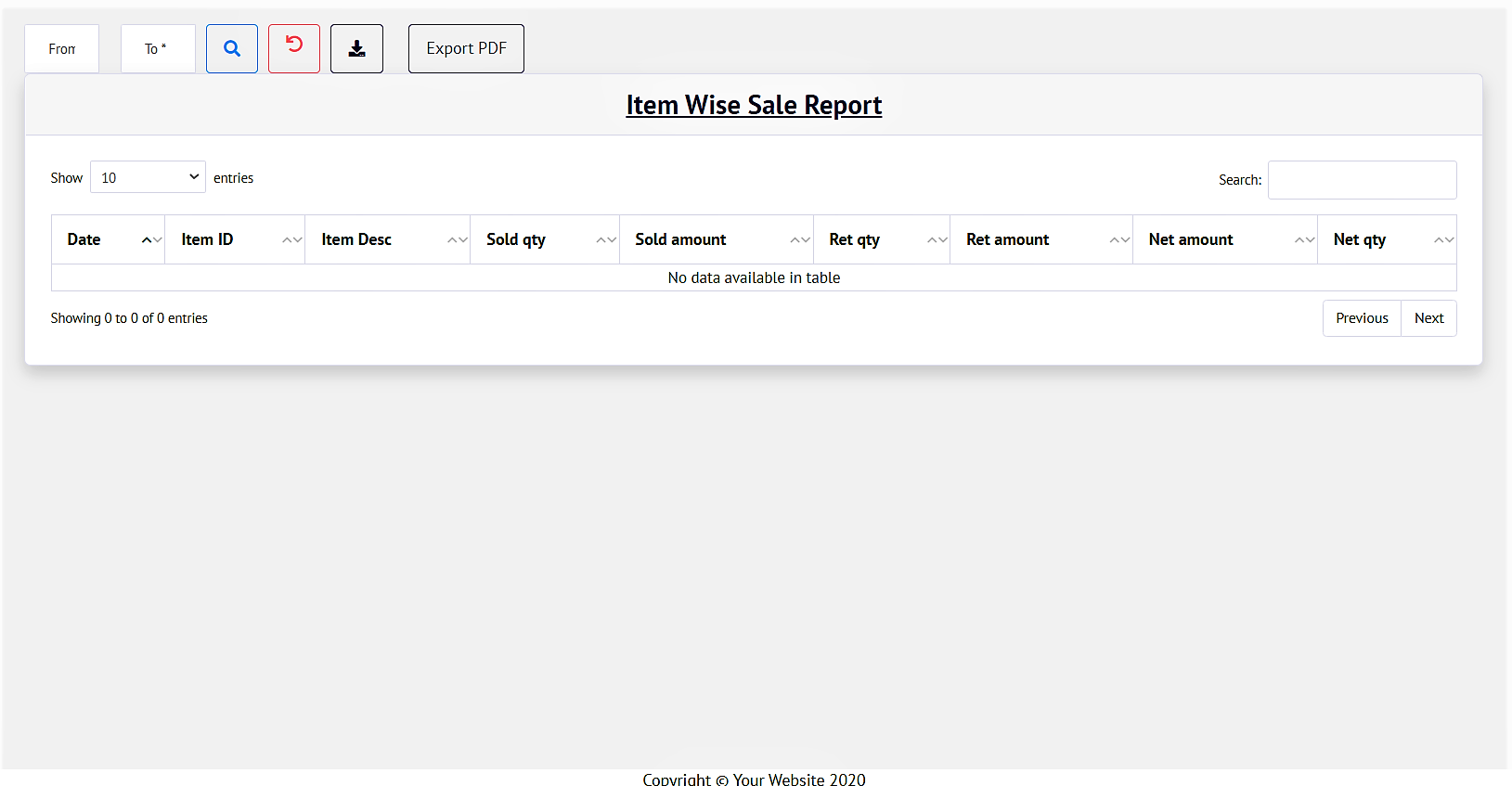The width and height of the screenshot is (1512, 786).
Task: Sort table by Item ID column
Action: click(x=234, y=239)
